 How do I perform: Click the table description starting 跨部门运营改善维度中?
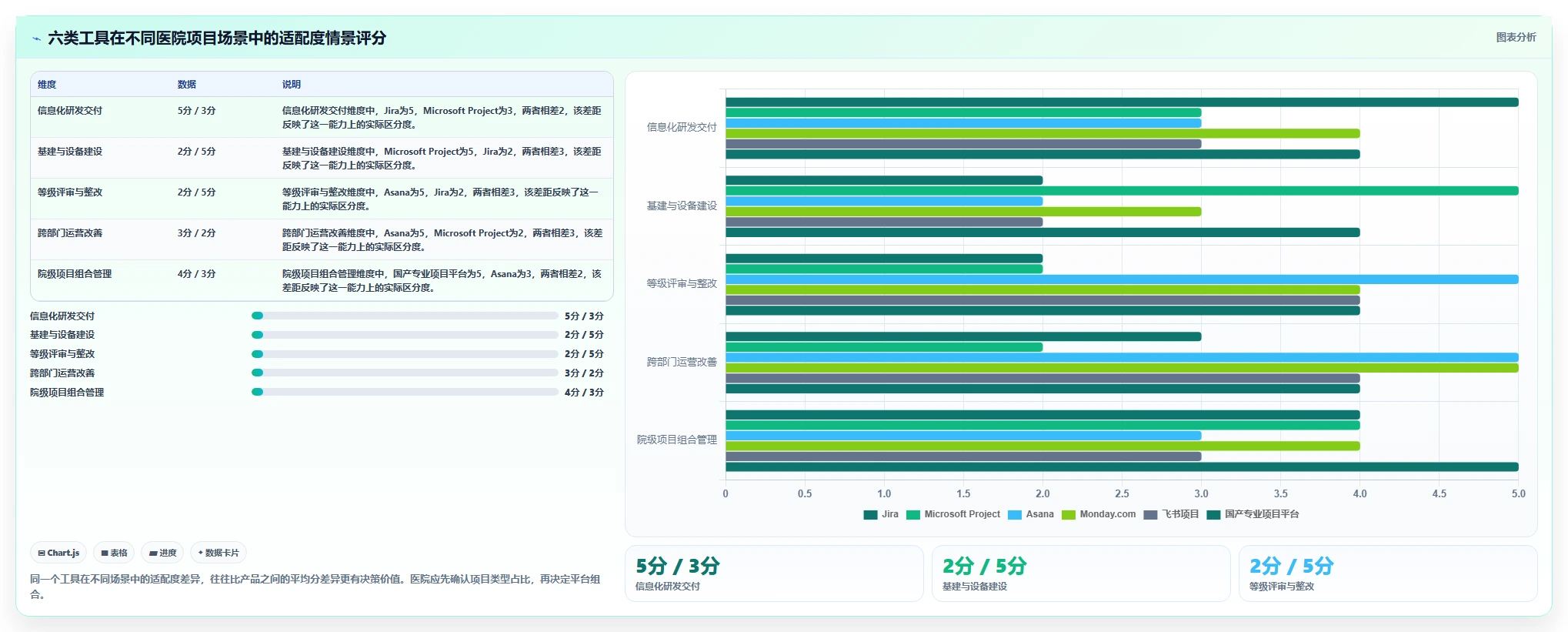[442, 240]
